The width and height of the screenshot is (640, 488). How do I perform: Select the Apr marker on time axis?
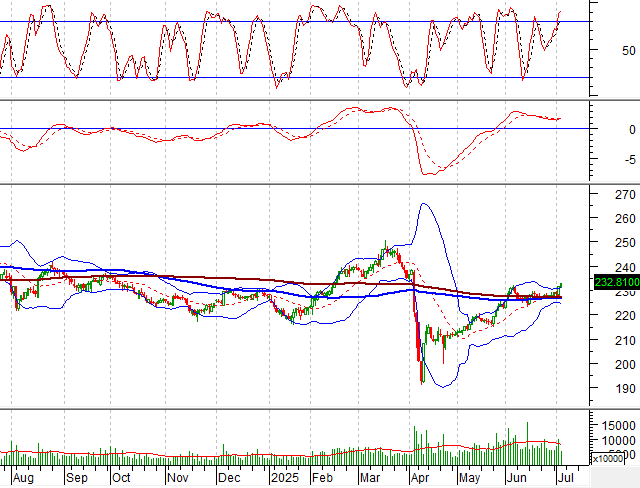tap(421, 479)
